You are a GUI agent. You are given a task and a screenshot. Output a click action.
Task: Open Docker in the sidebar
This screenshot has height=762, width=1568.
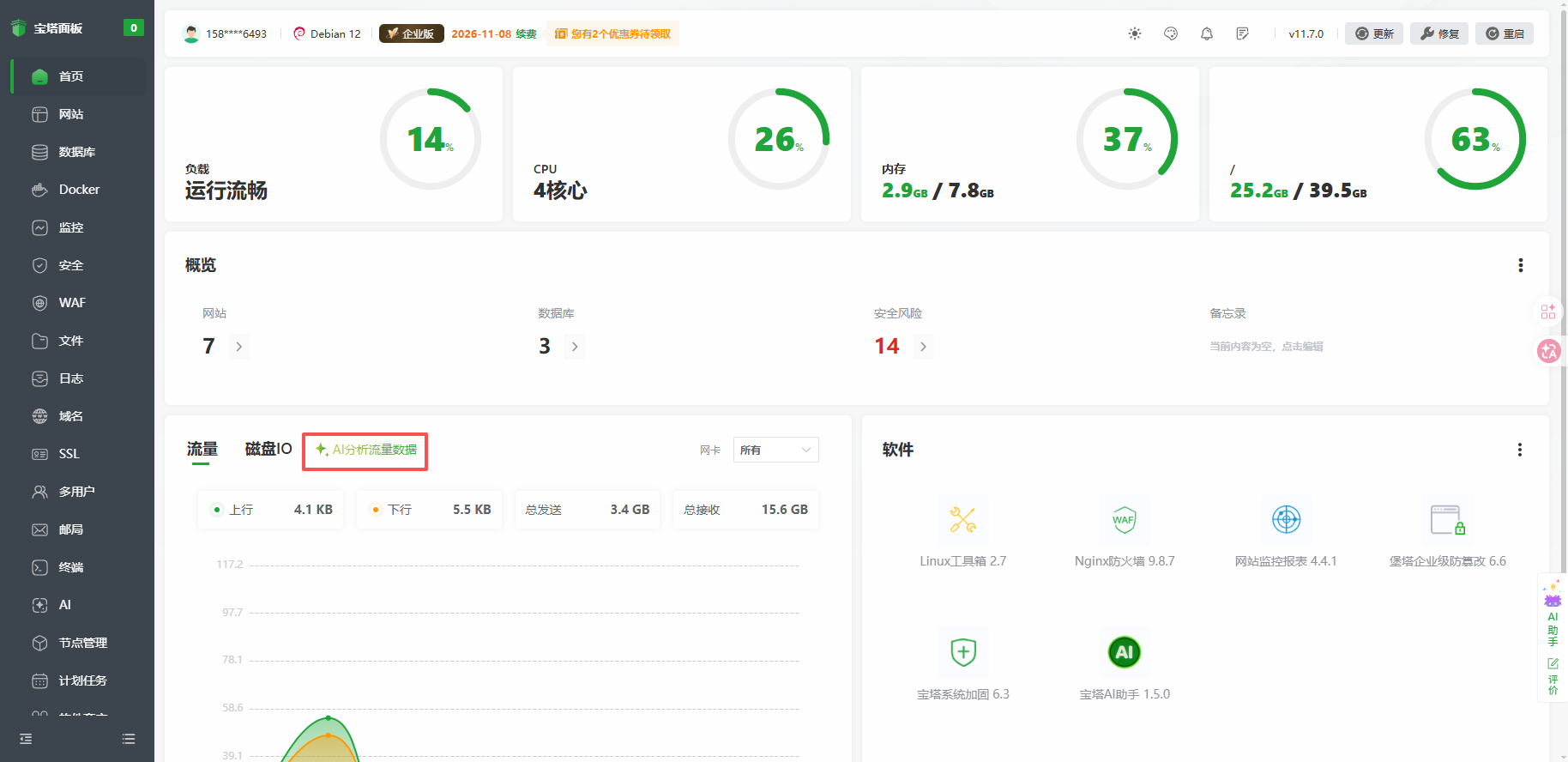[79, 190]
